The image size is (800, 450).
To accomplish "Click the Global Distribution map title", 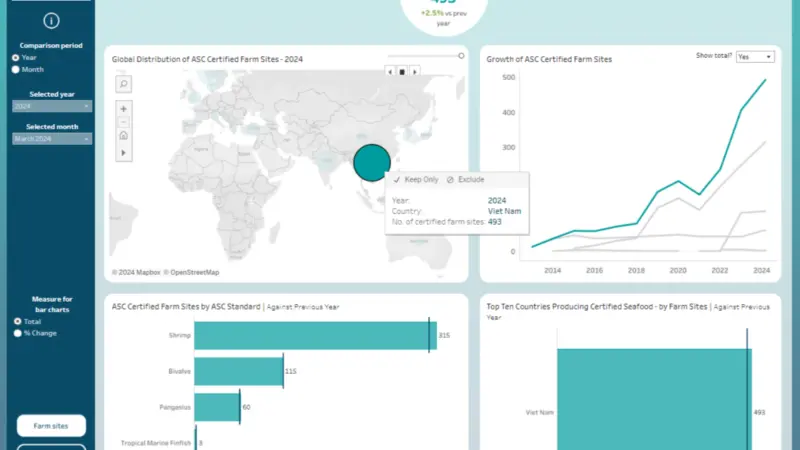I will 207,59.
